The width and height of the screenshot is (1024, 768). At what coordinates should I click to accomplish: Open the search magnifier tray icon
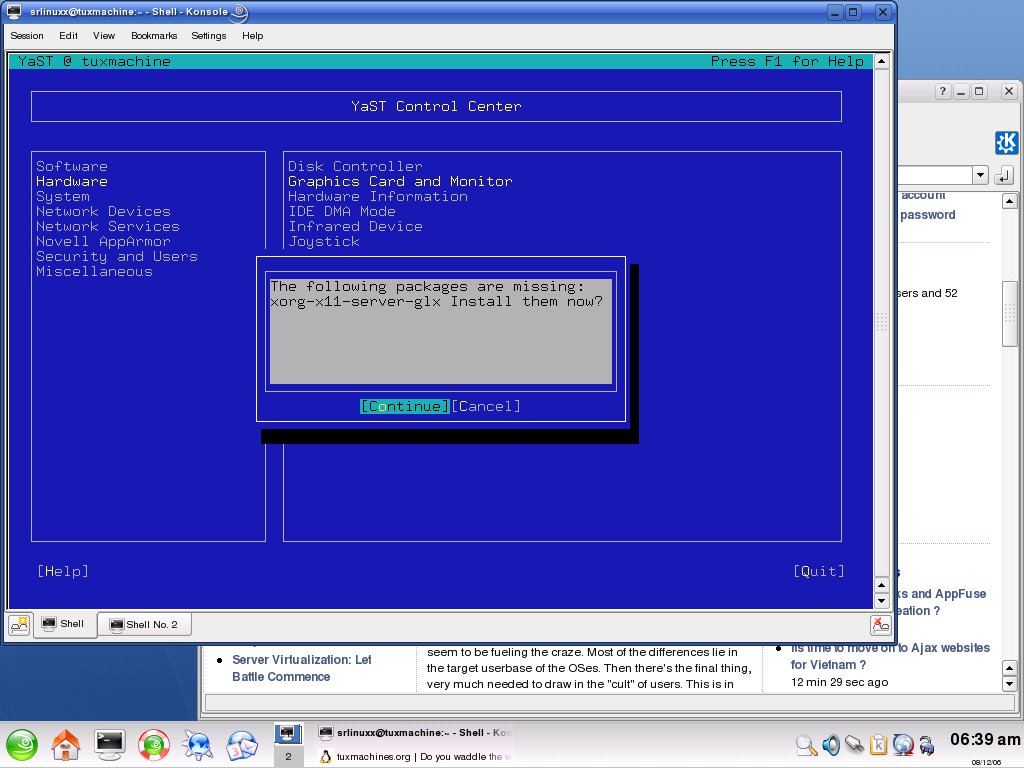pyautogui.click(x=807, y=745)
